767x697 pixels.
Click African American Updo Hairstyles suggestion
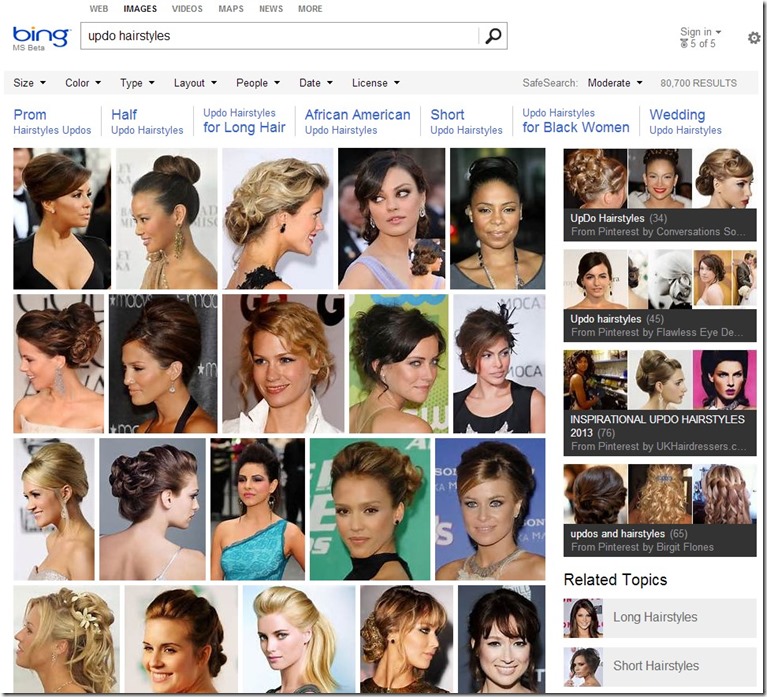pos(357,121)
